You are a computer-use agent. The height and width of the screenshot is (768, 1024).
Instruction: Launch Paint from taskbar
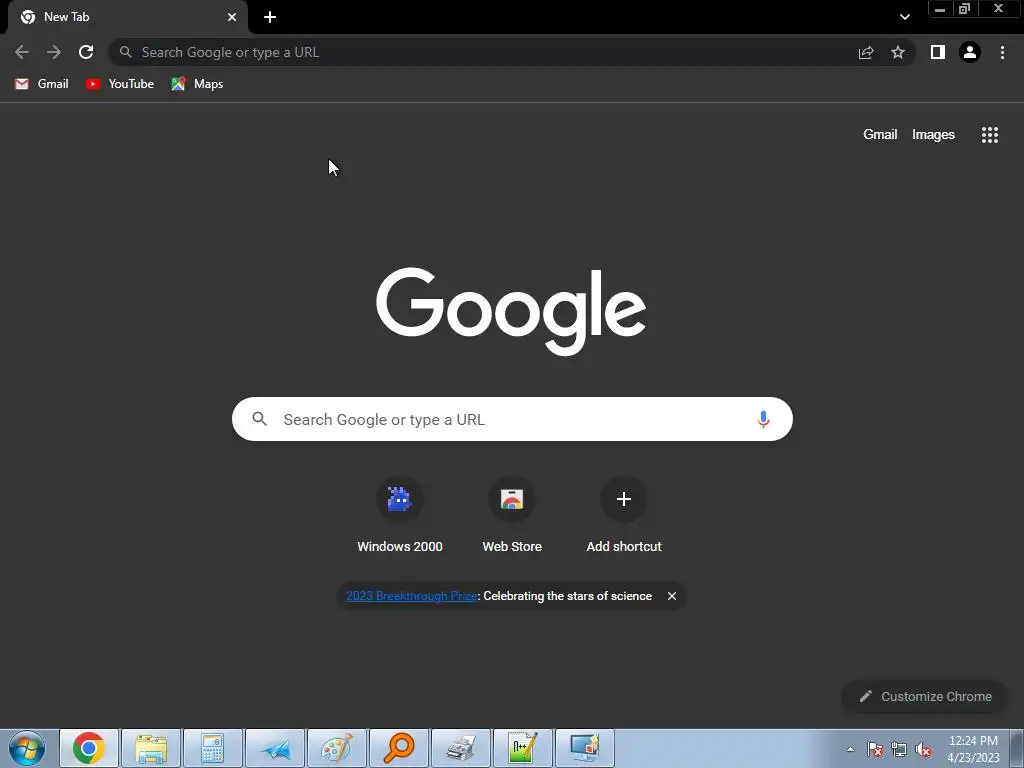click(337, 748)
